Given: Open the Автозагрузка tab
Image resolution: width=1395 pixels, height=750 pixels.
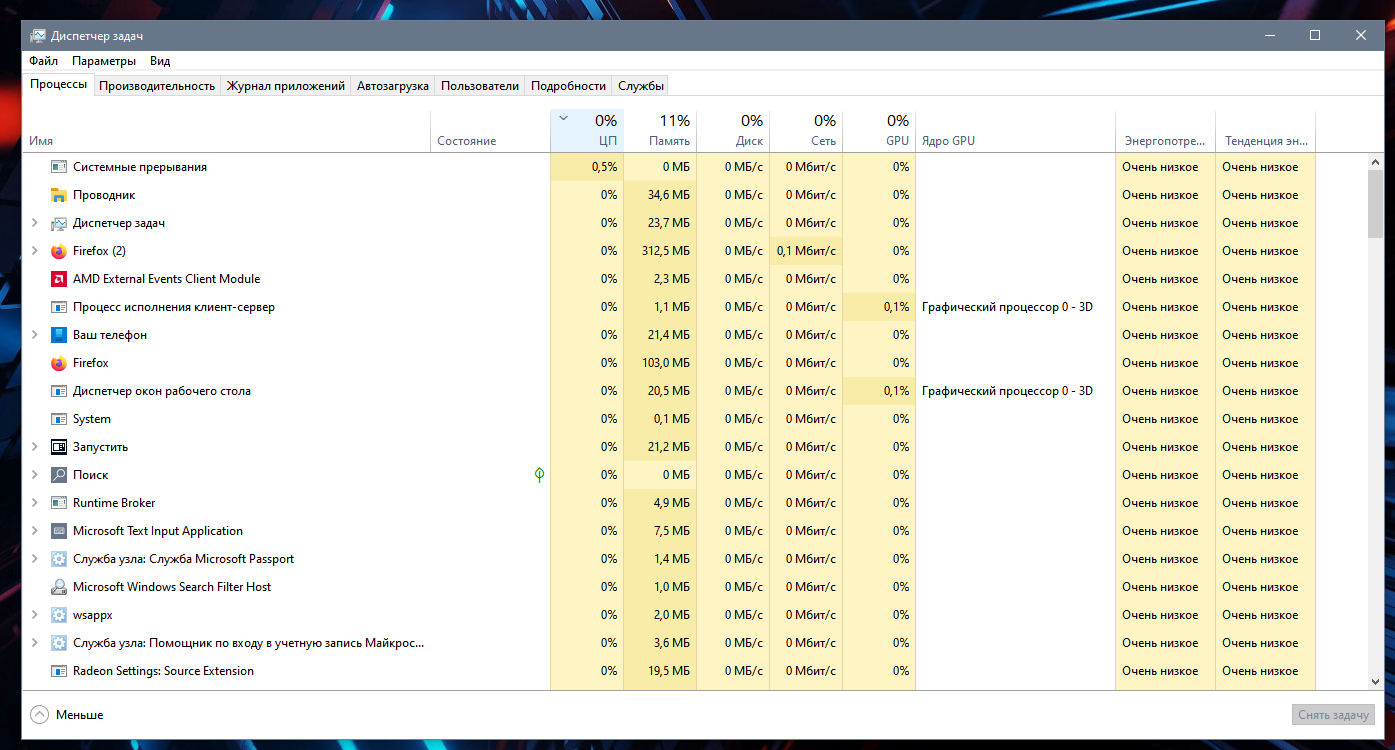Looking at the screenshot, I should point(393,86).
